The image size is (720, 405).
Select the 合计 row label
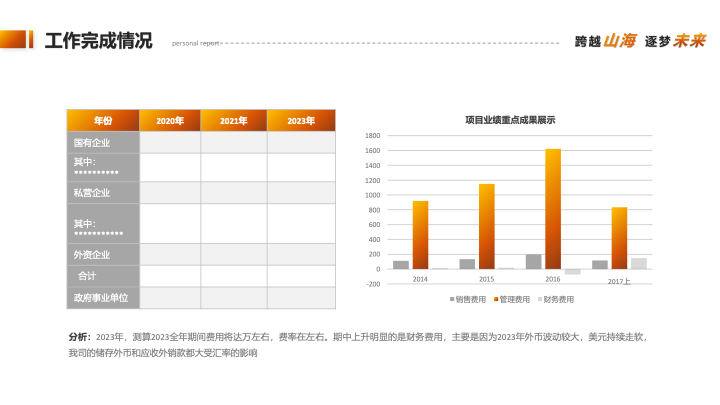pyautogui.click(x=88, y=276)
